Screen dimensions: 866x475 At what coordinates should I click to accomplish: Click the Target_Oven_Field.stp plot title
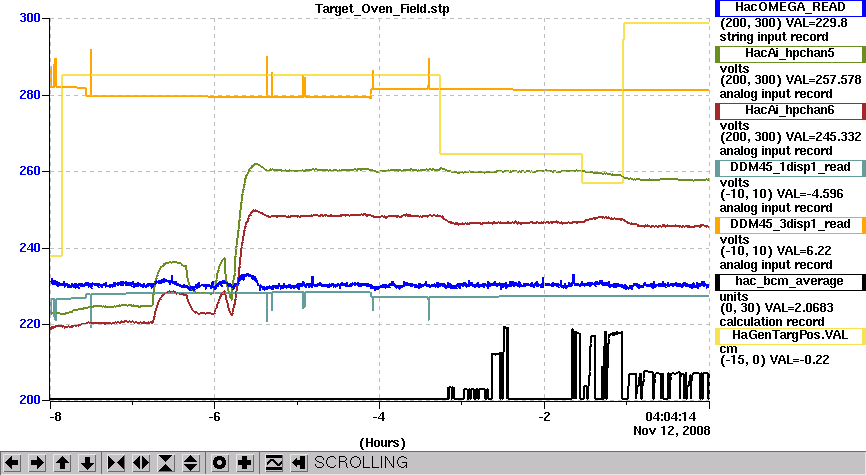pos(382,9)
